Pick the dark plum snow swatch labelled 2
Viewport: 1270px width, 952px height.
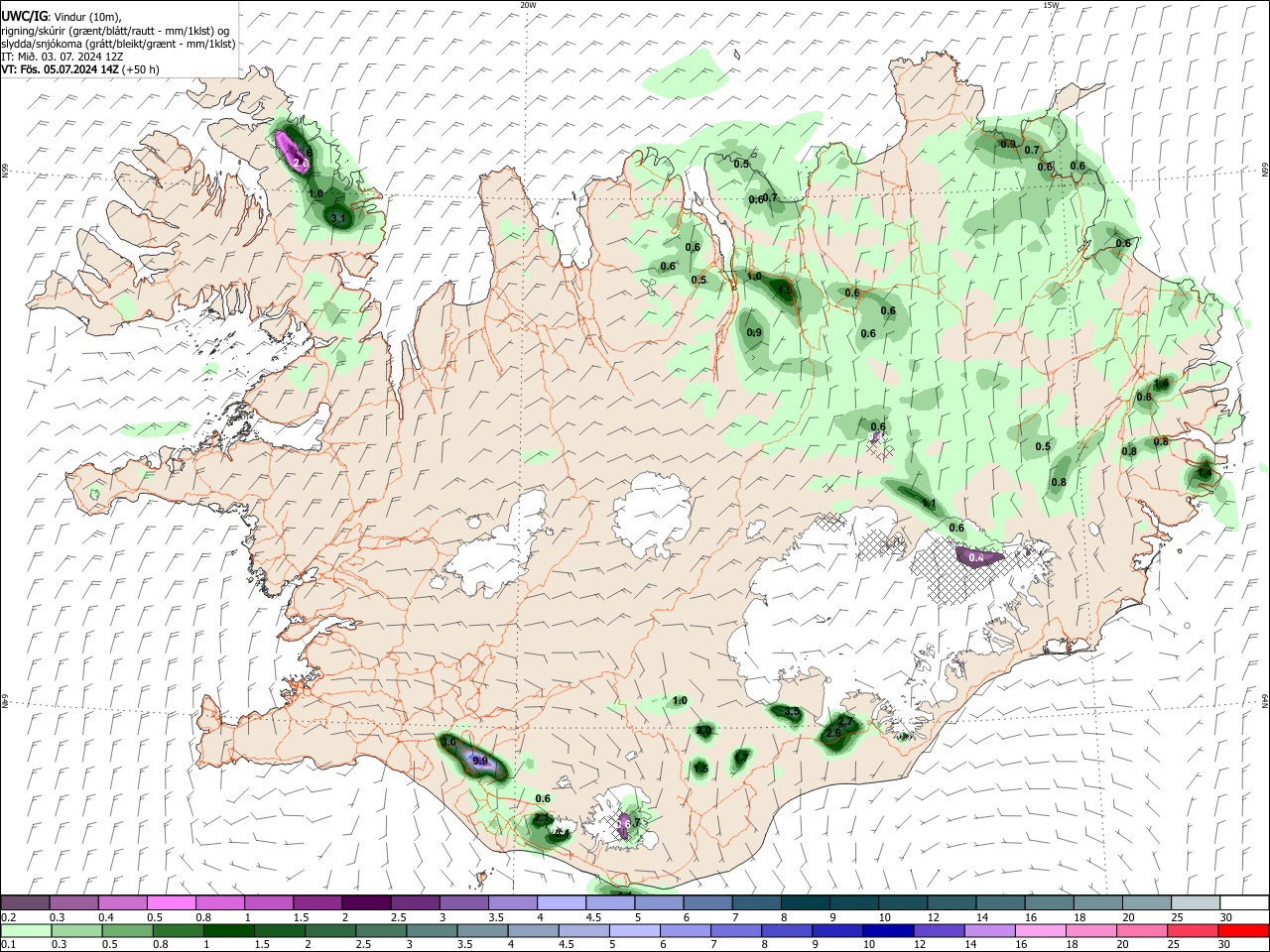[x=365, y=903]
